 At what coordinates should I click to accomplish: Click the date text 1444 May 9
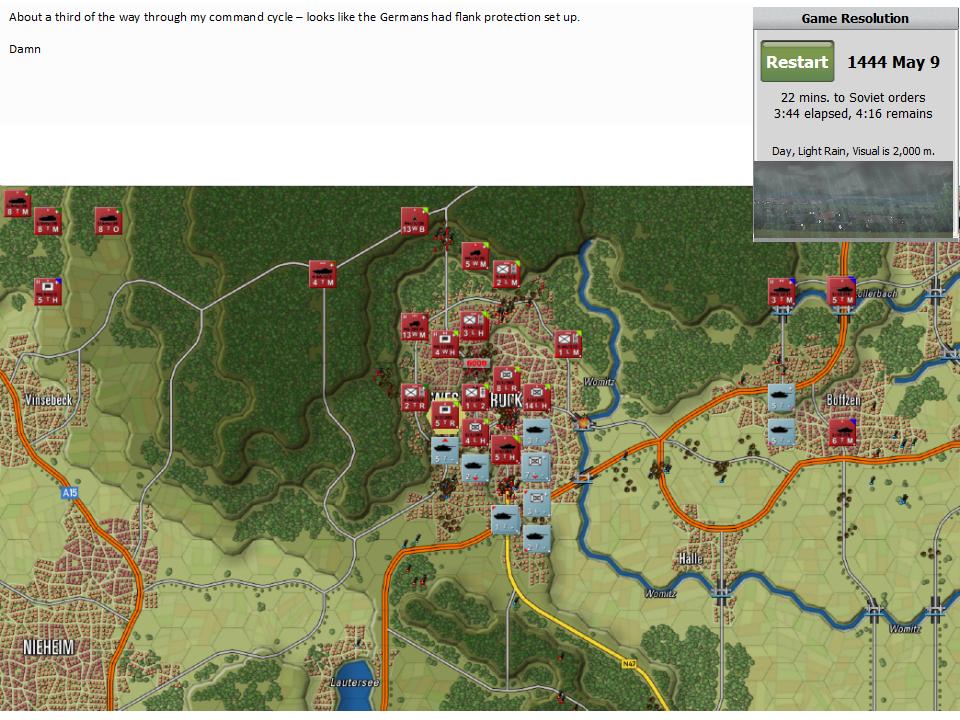[x=893, y=62]
